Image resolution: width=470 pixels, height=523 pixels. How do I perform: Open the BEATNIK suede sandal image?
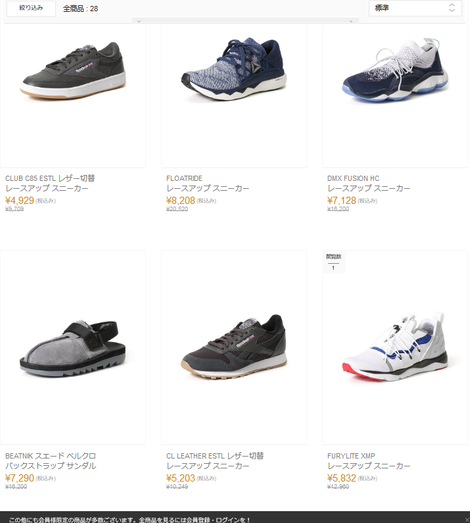tap(72, 349)
